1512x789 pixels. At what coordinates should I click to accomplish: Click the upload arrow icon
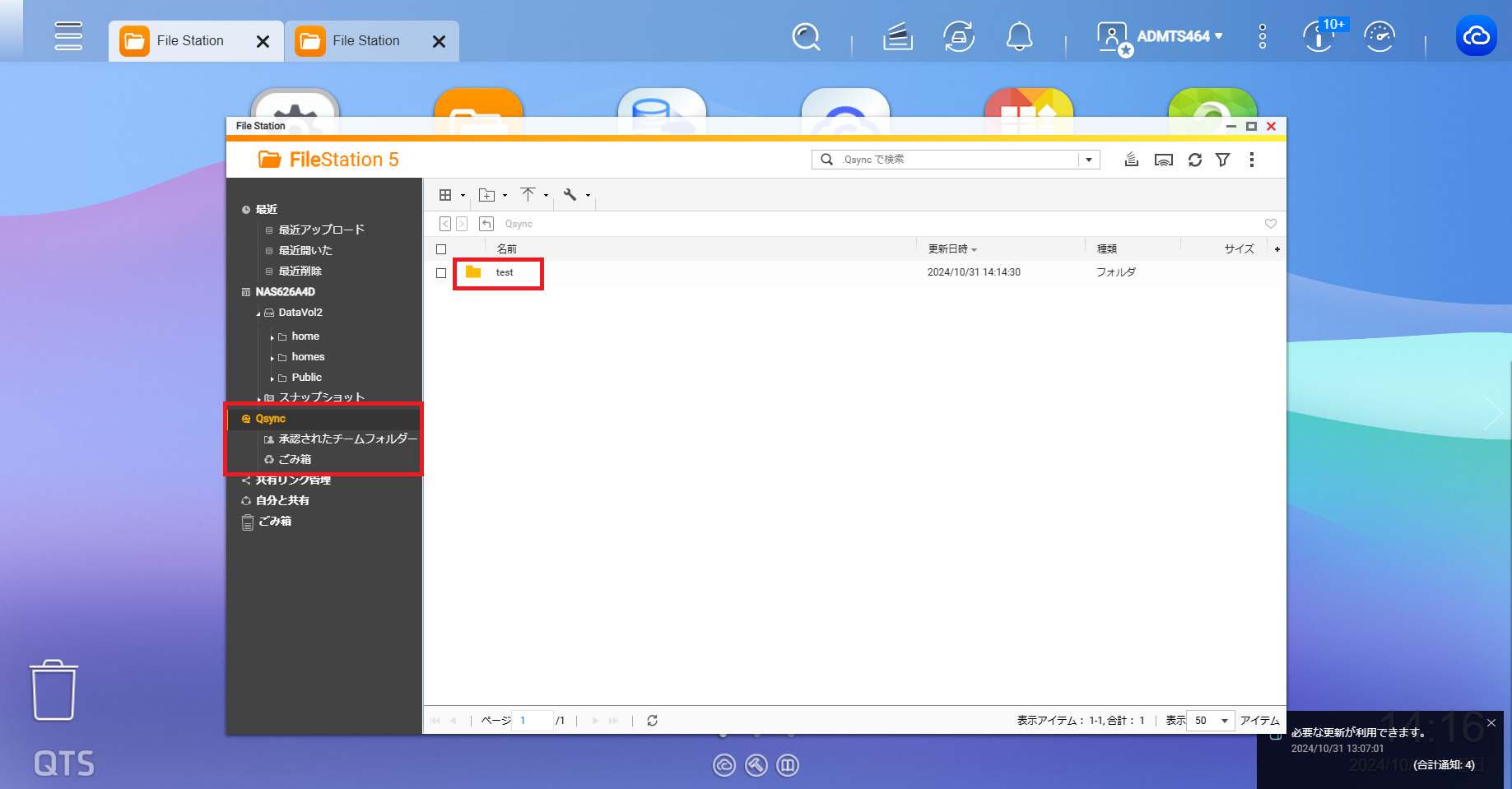tap(528, 194)
